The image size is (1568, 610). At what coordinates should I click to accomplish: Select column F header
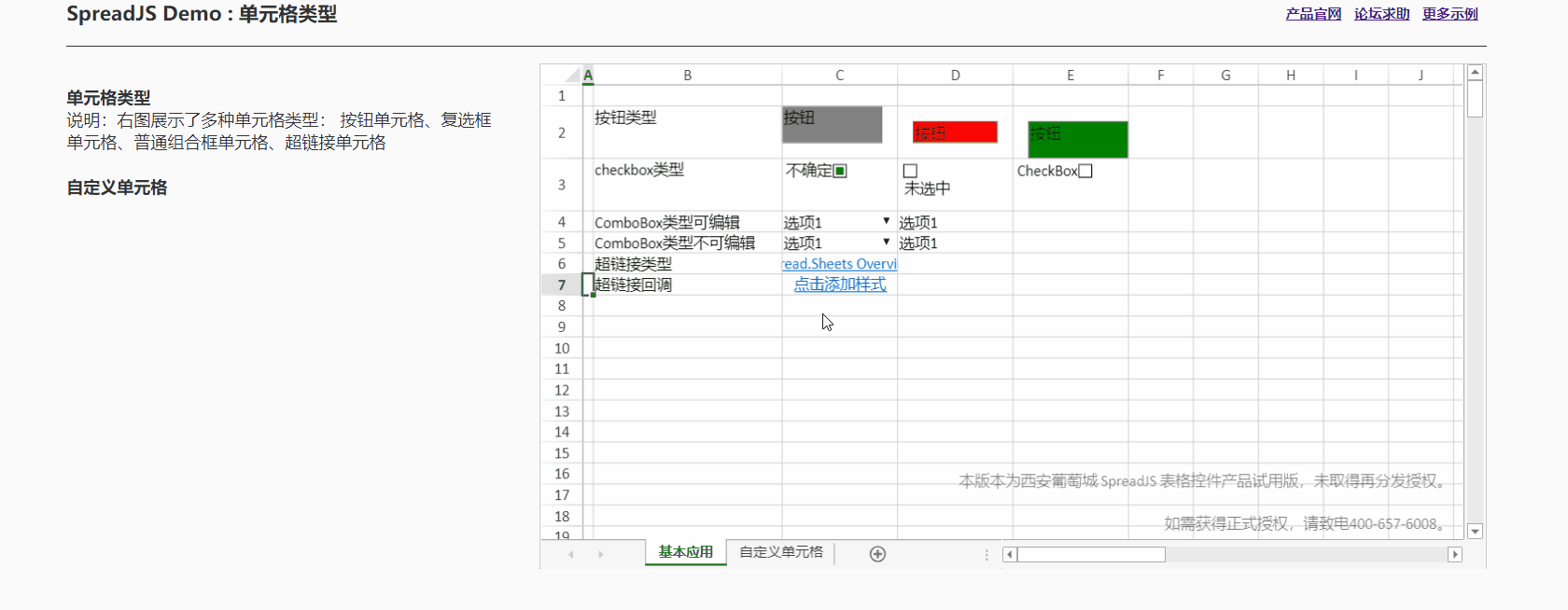(1161, 76)
